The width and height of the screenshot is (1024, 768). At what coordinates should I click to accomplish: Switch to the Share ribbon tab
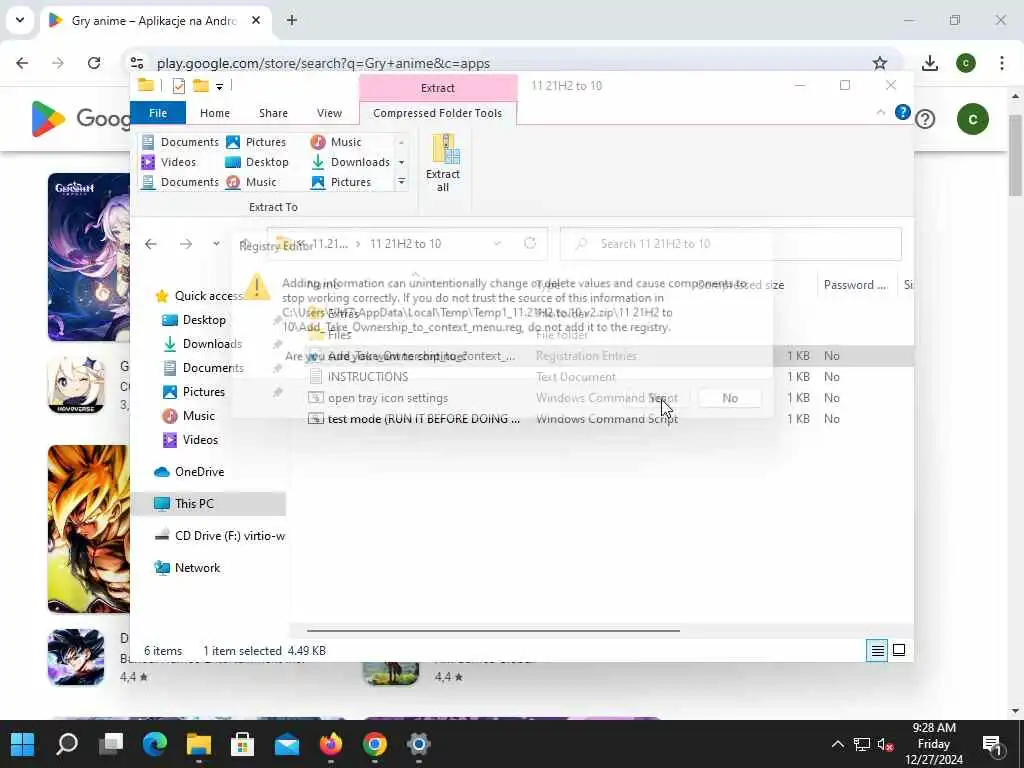pos(273,113)
